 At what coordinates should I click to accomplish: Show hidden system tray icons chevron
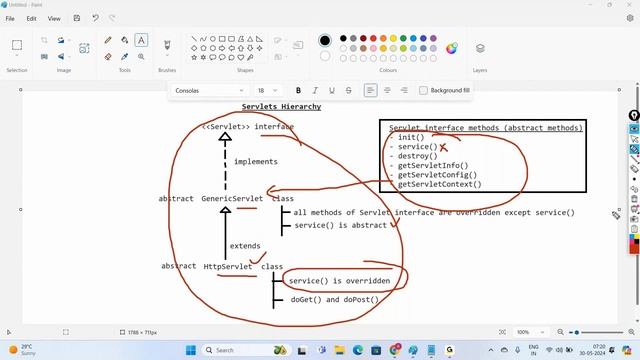coord(491,350)
